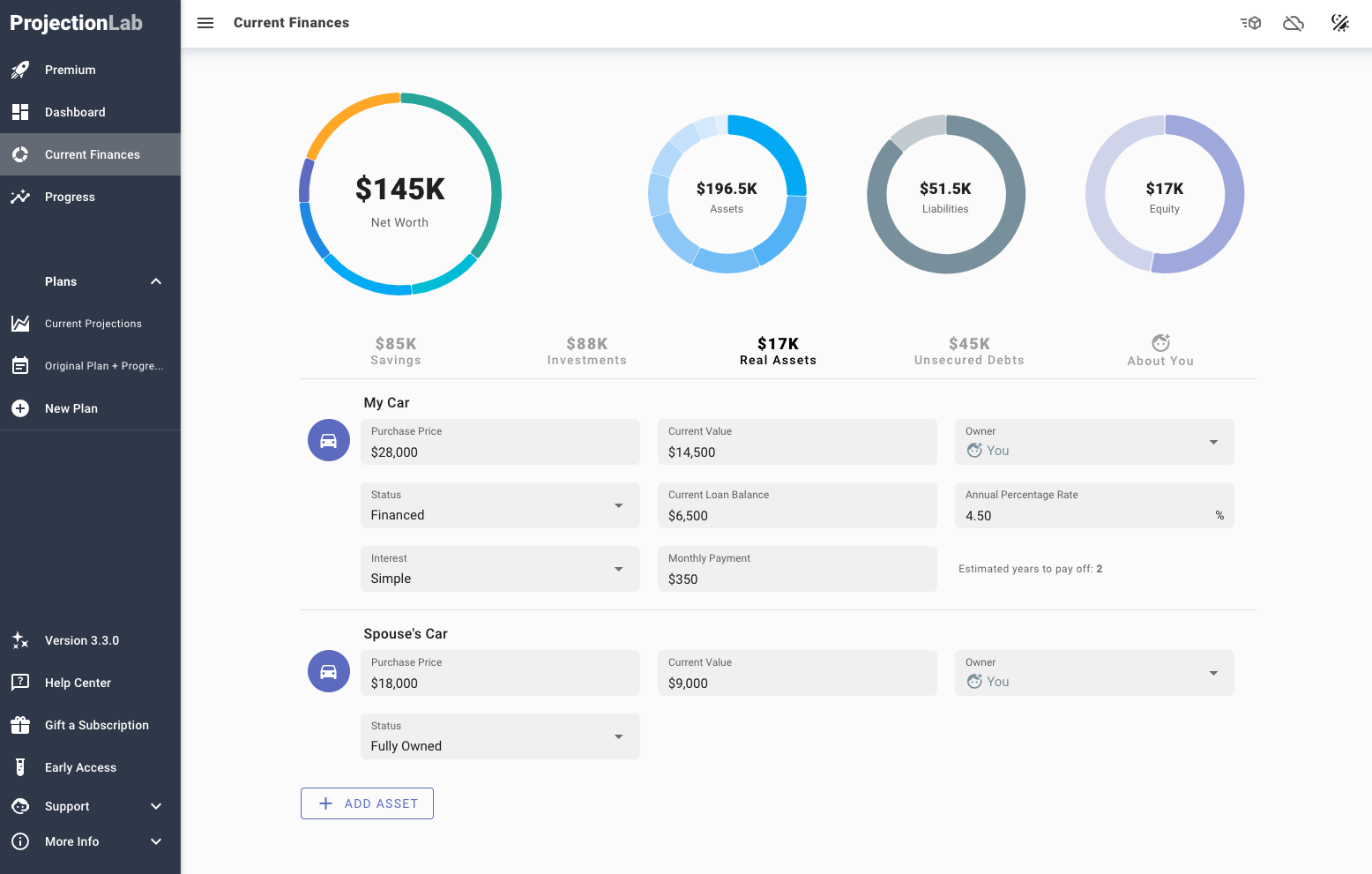Click inside the Monthly Payment field
The image size is (1372, 874).
click(x=796, y=578)
